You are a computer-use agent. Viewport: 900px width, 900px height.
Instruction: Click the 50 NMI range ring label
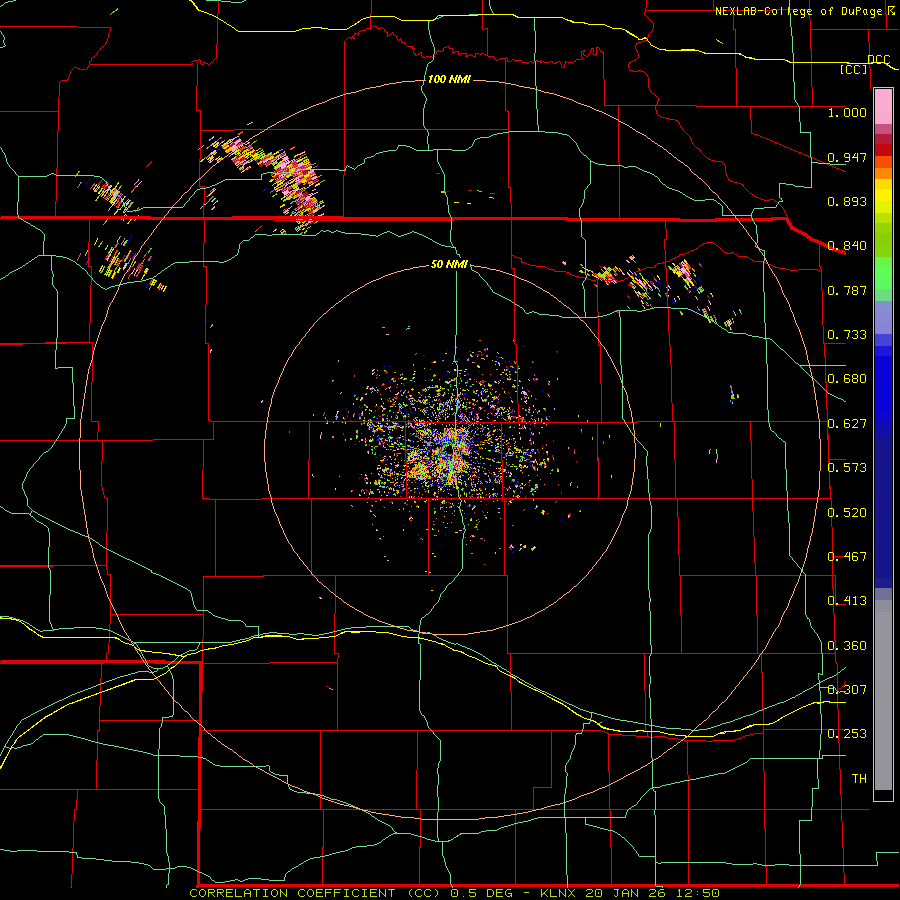449,264
